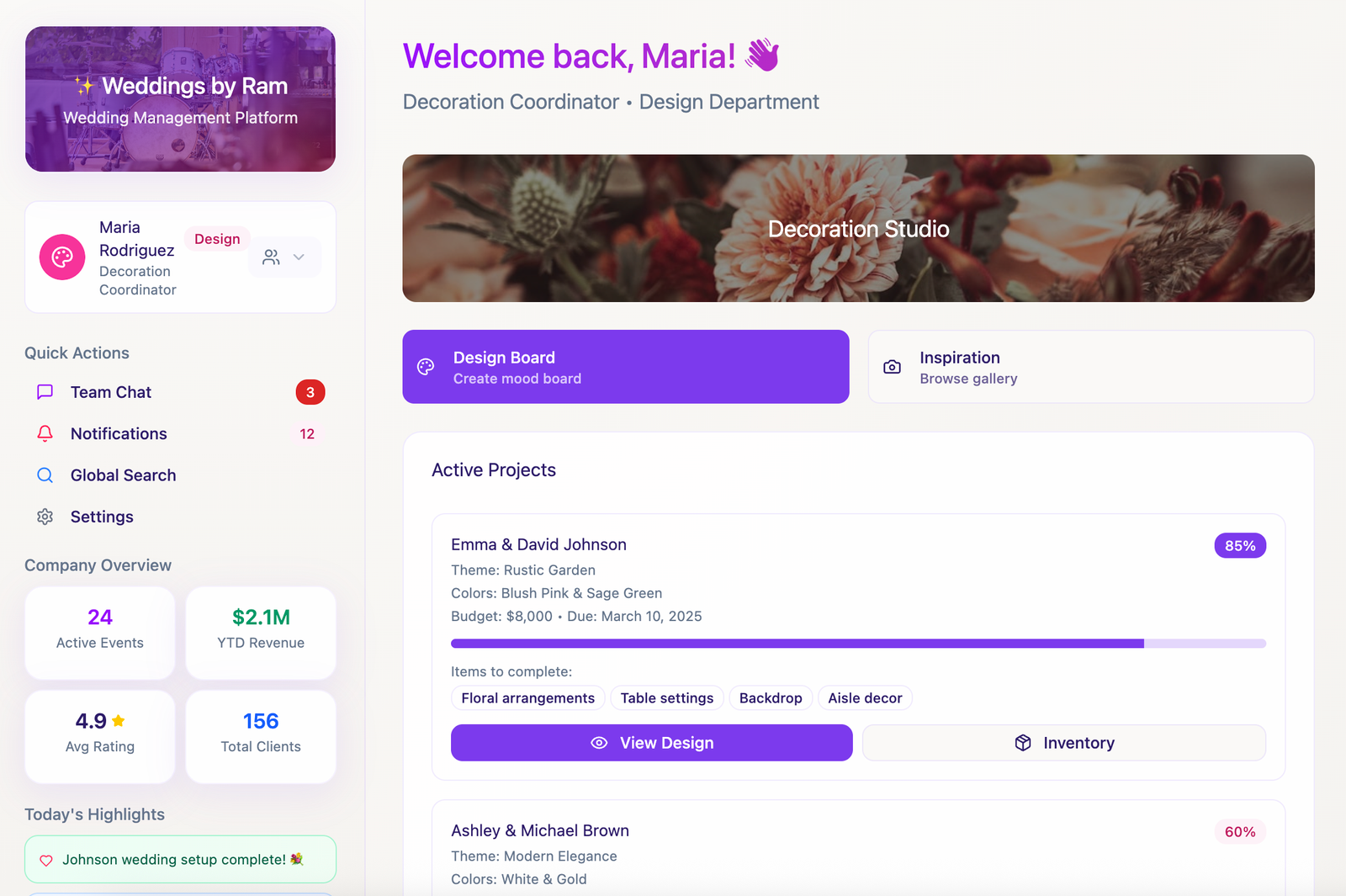Click the Decoration Studio banner image
The image size is (1346, 896).
click(858, 228)
